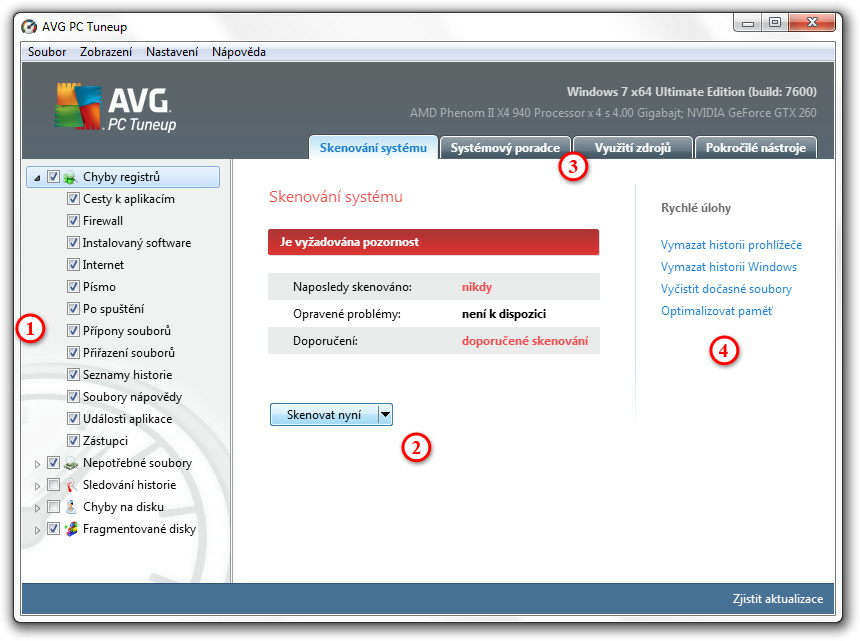The image size is (860, 641).
Task: Click Optimalizovat paměť link
Action: pyautogui.click(x=716, y=311)
